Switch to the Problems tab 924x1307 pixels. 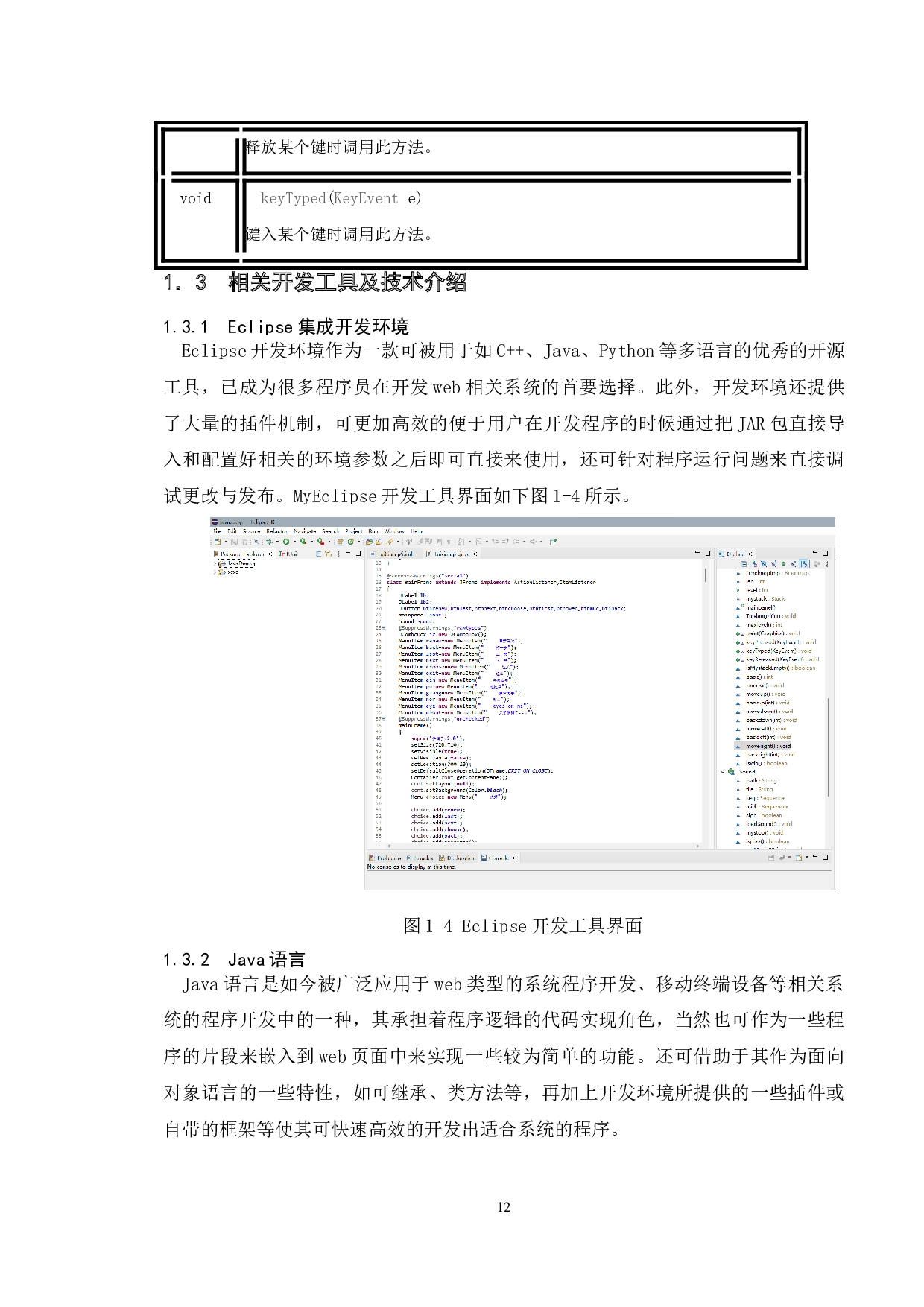pos(385,858)
